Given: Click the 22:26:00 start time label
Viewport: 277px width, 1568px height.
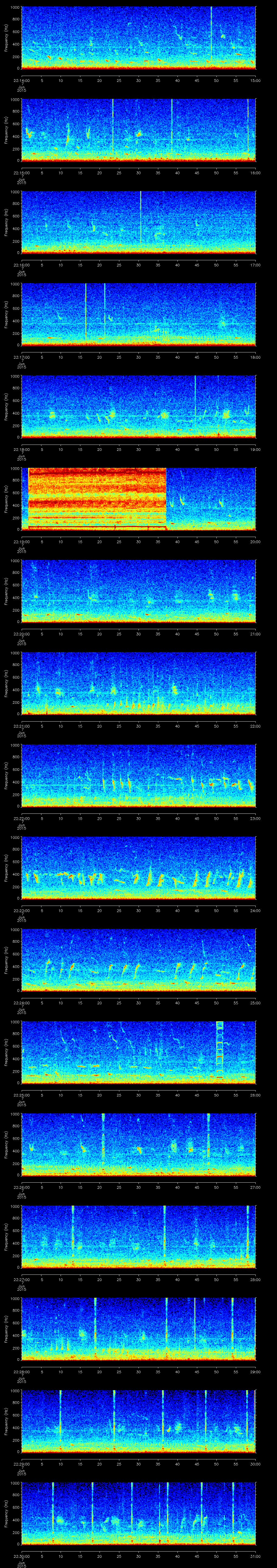Looking at the screenshot, I should coord(21,1187).
